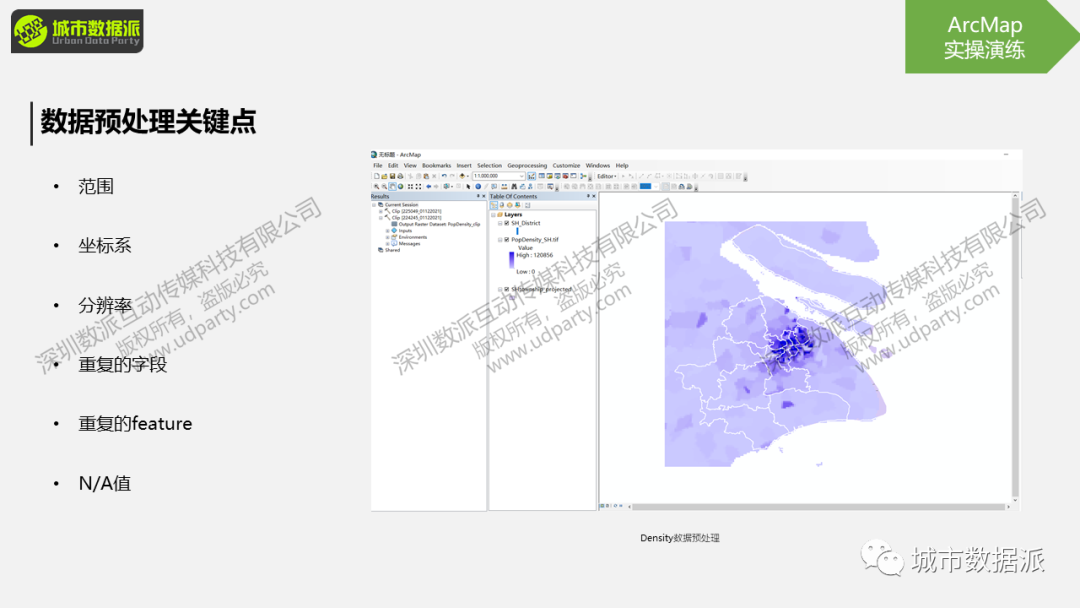This screenshot has height=608, width=1080.
Task: Click the Fixed Zoom In icon
Action: 410,187
